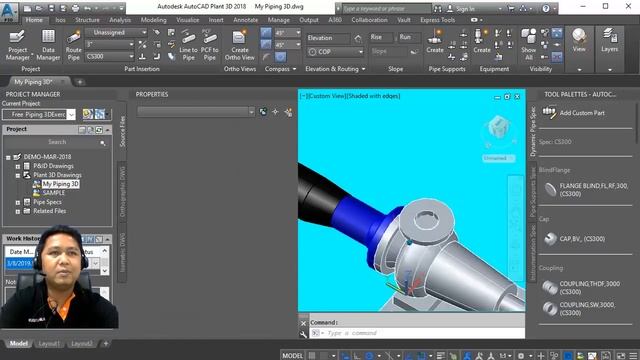Select COUPLING SW 3000 part
This screenshot has width=640, height=360.
(x=580, y=309)
